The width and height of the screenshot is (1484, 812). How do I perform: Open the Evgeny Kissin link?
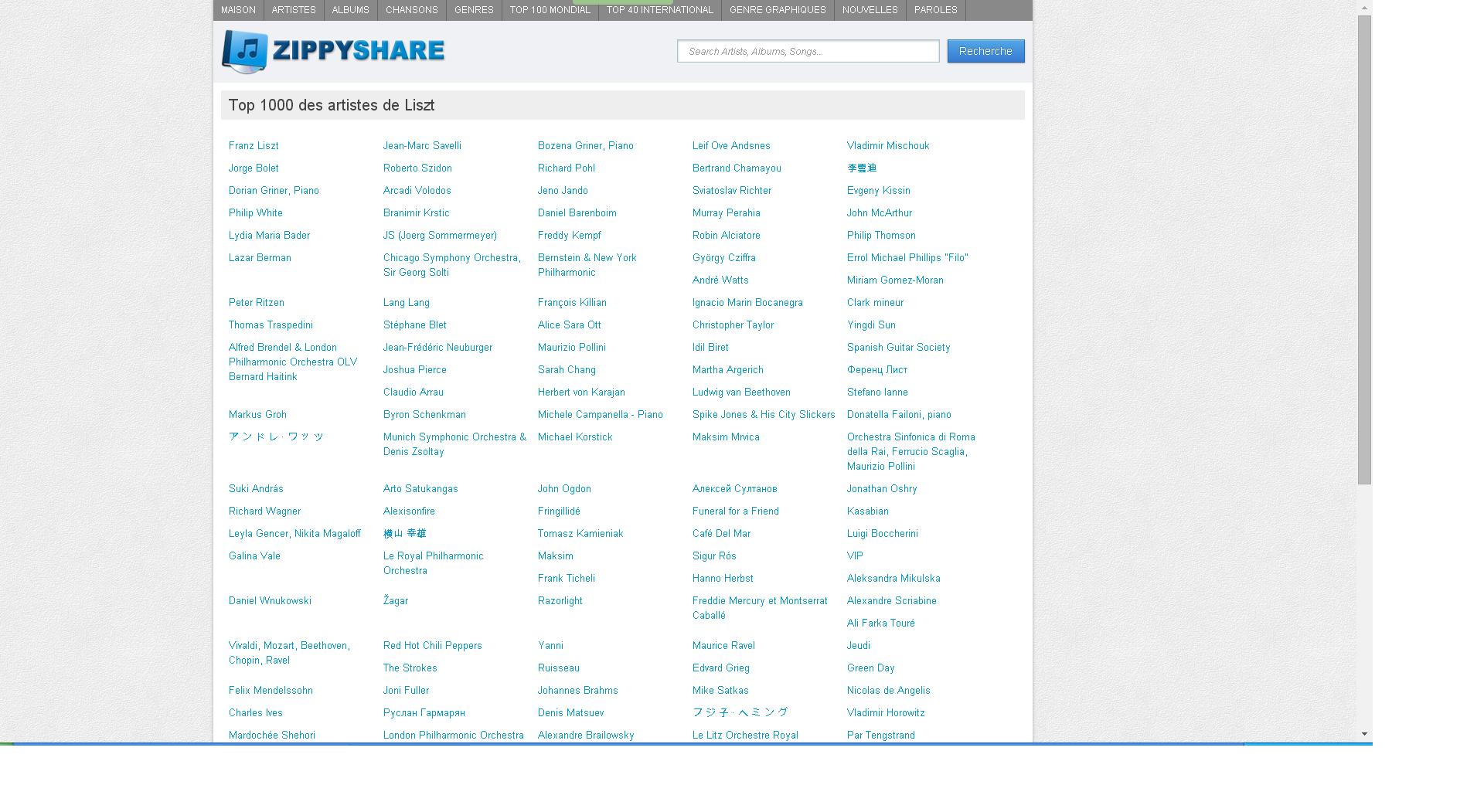879,191
